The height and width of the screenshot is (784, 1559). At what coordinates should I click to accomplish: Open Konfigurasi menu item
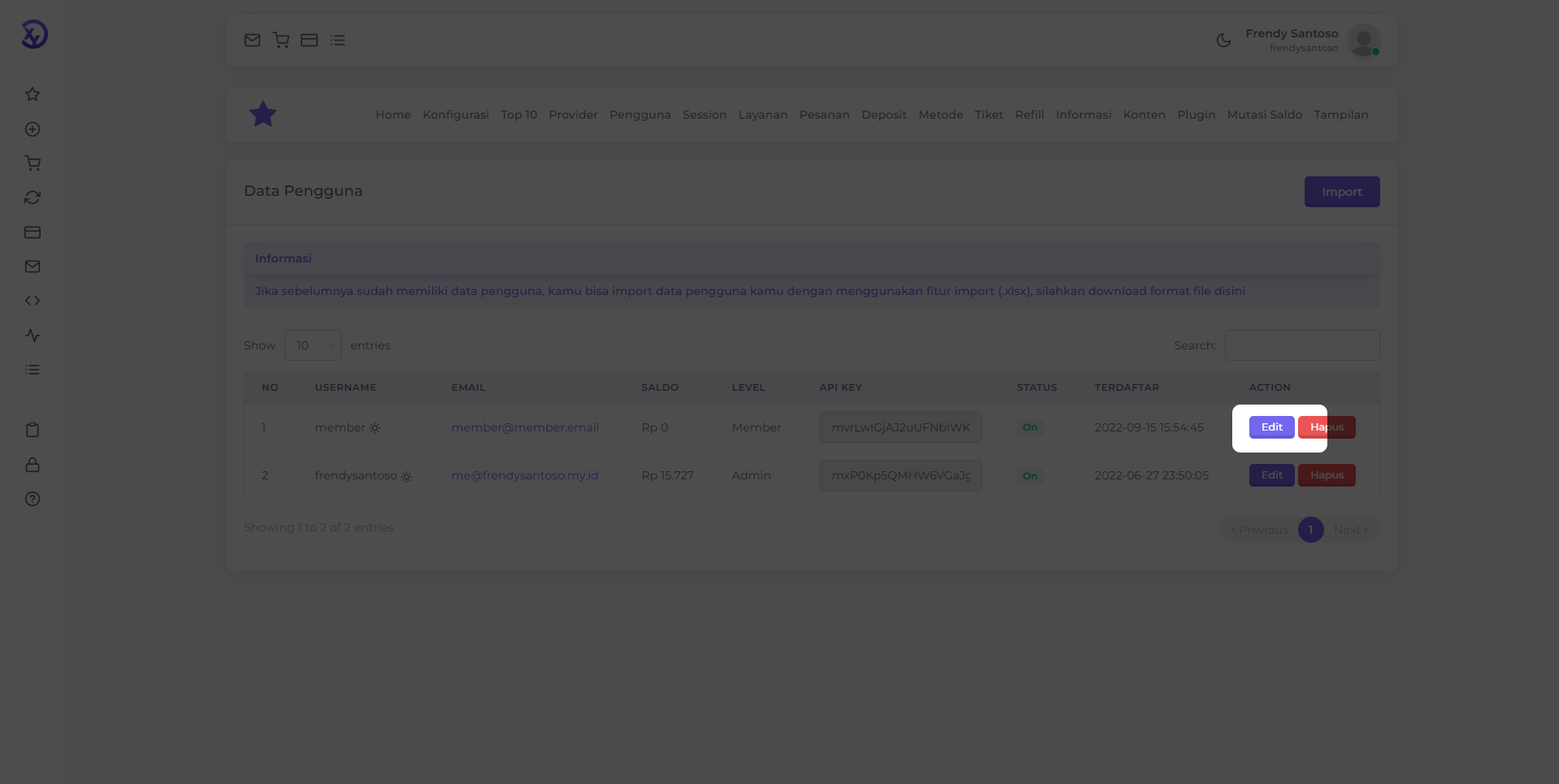click(x=456, y=115)
